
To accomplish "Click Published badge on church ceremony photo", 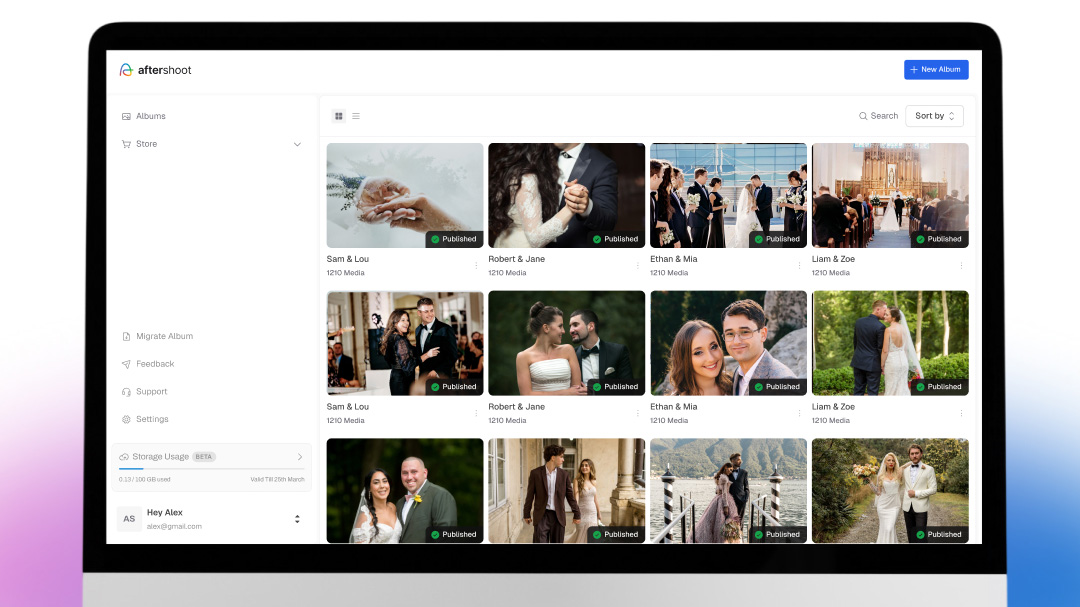I will tap(939, 239).
